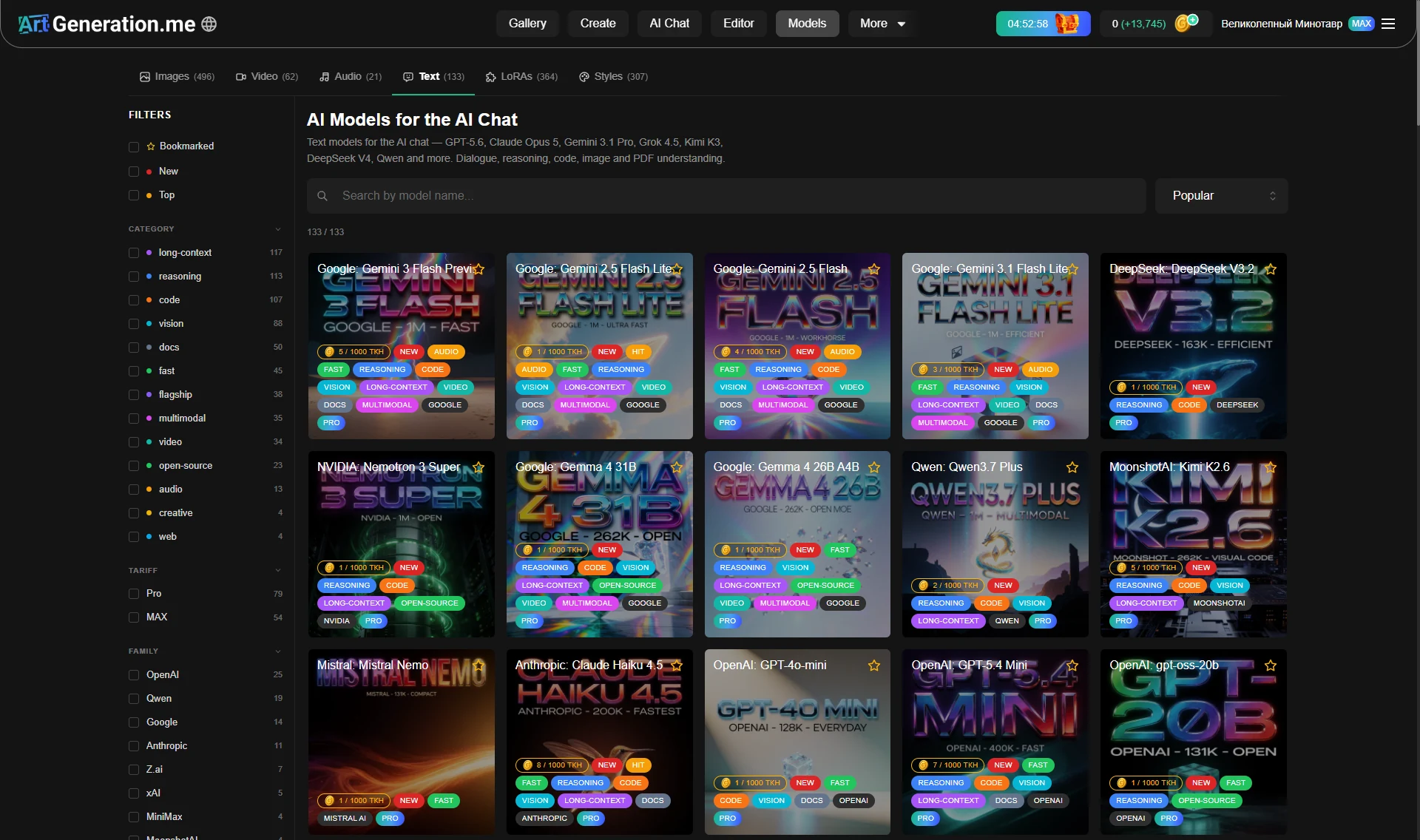Check the Google family checkbox

pyautogui.click(x=134, y=722)
